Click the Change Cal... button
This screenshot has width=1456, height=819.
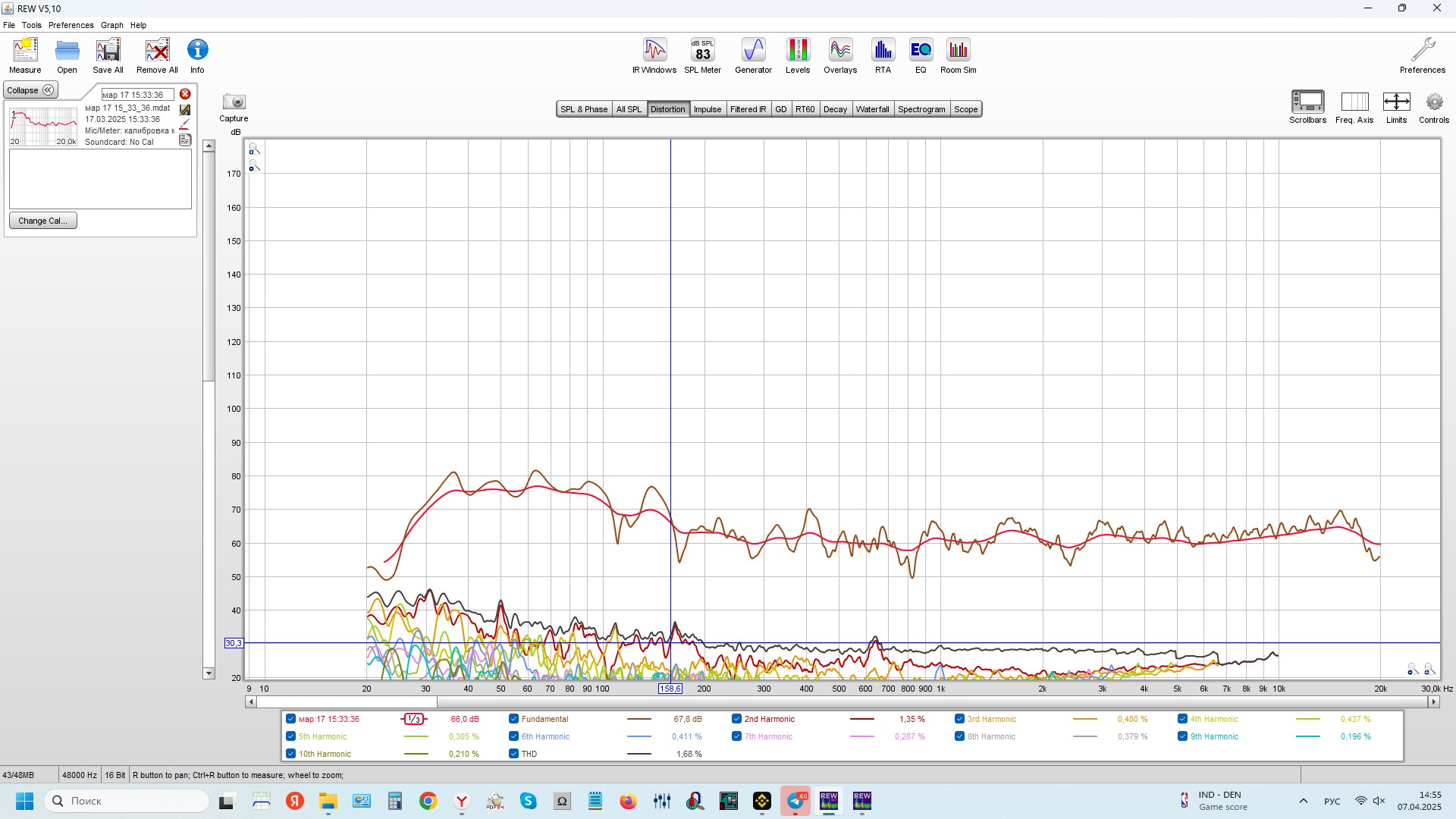43,221
